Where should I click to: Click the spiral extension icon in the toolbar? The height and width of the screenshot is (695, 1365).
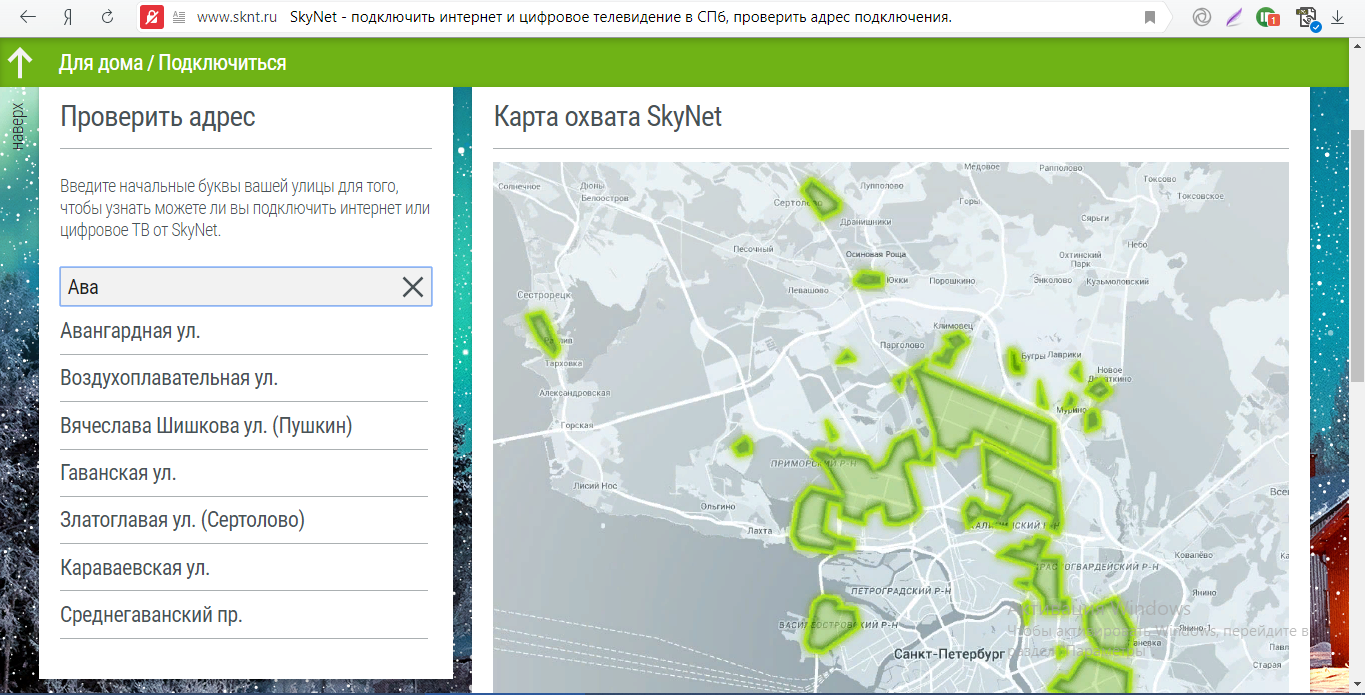point(1203,17)
